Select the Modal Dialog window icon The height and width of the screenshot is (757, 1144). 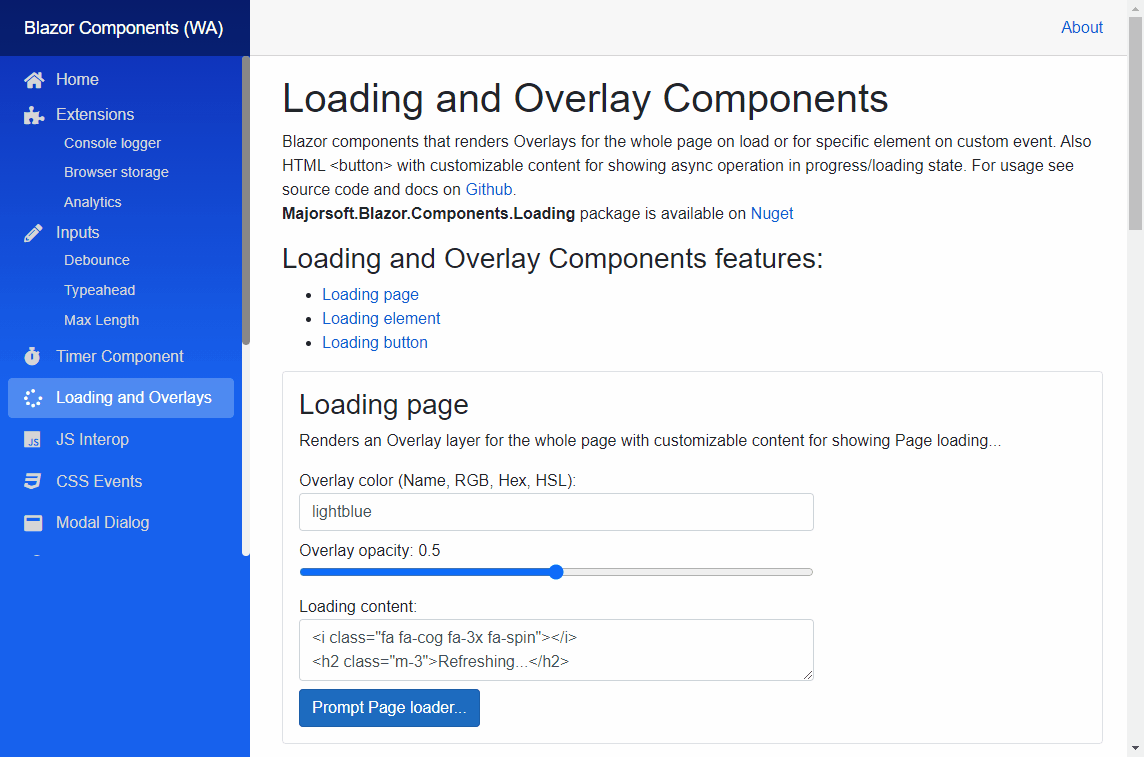34,522
